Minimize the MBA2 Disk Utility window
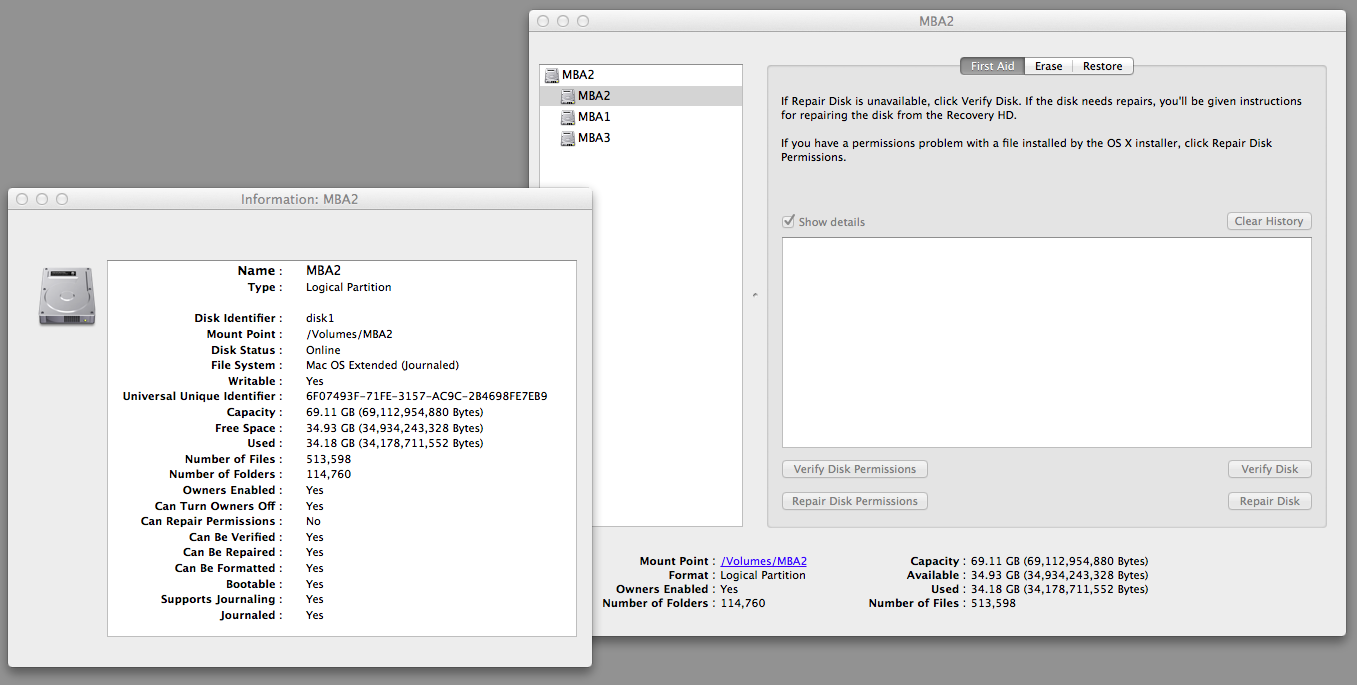Screen dimensions: 1357x685 pyautogui.click(x=563, y=21)
